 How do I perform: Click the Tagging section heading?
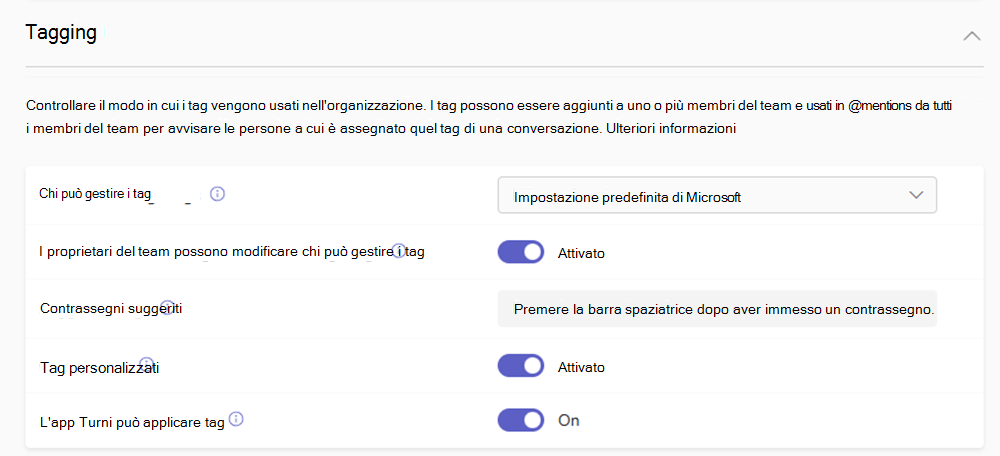pyautogui.click(x=61, y=32)
